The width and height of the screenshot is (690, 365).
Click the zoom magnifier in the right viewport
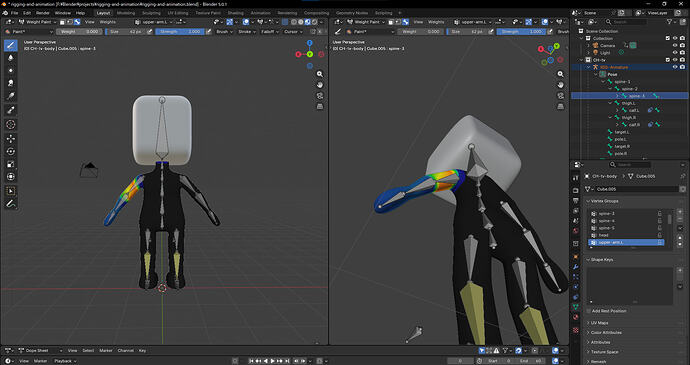[x=560, y=74]
